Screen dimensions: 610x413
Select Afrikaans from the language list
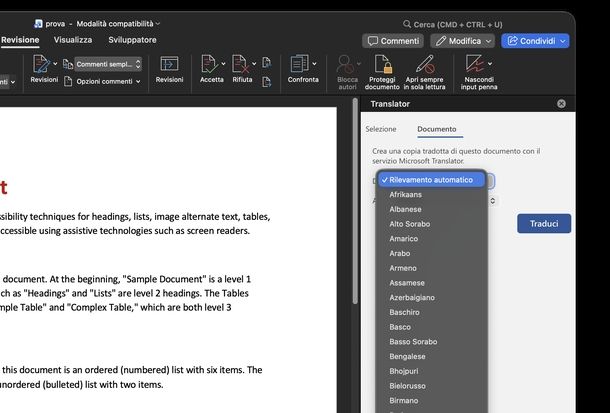(x=431, y=194)
